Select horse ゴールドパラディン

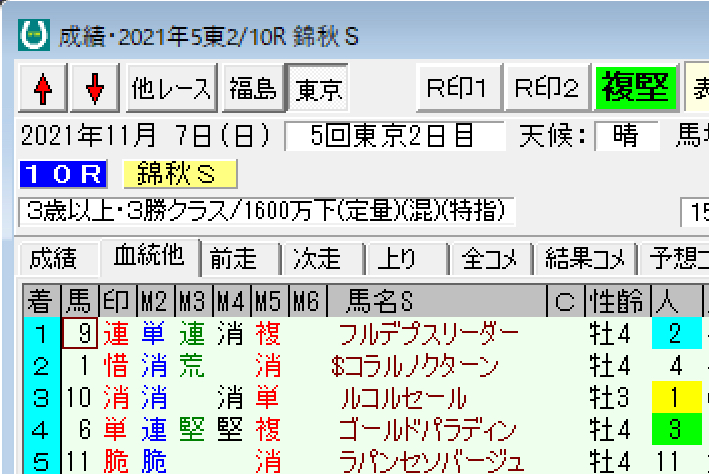428,430
